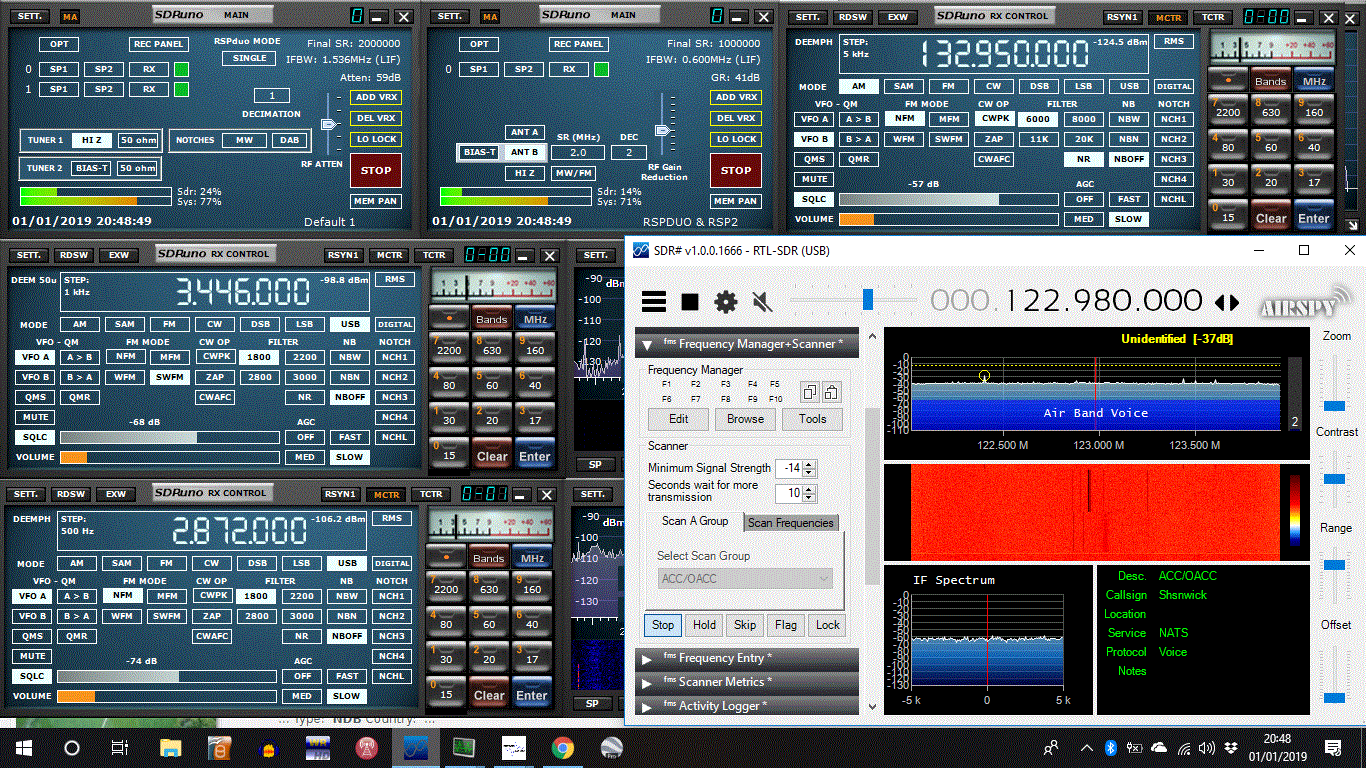
Task: Click green indicator in the RSPDUO & RSP2 Main window
Action: pyautogui.click(x=601, y=70)
